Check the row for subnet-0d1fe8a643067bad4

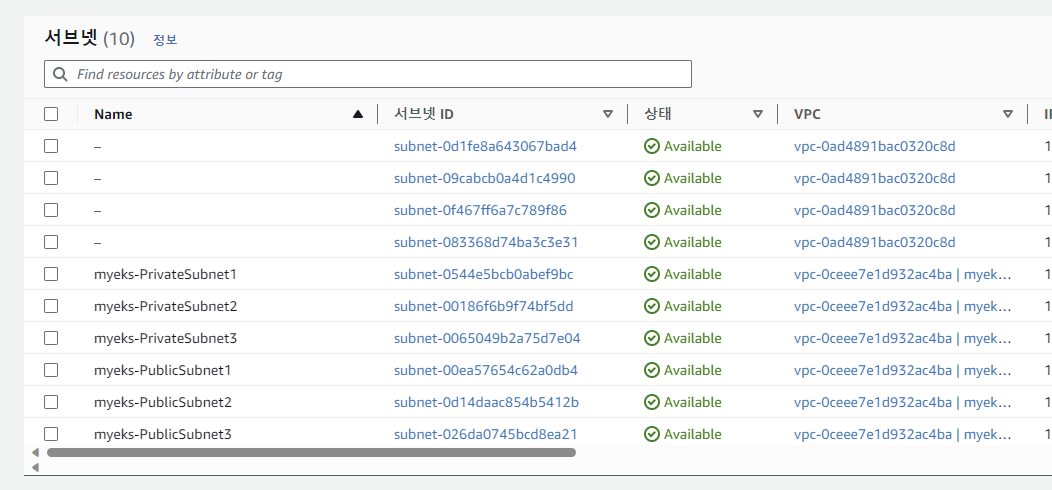click(51, 146)
